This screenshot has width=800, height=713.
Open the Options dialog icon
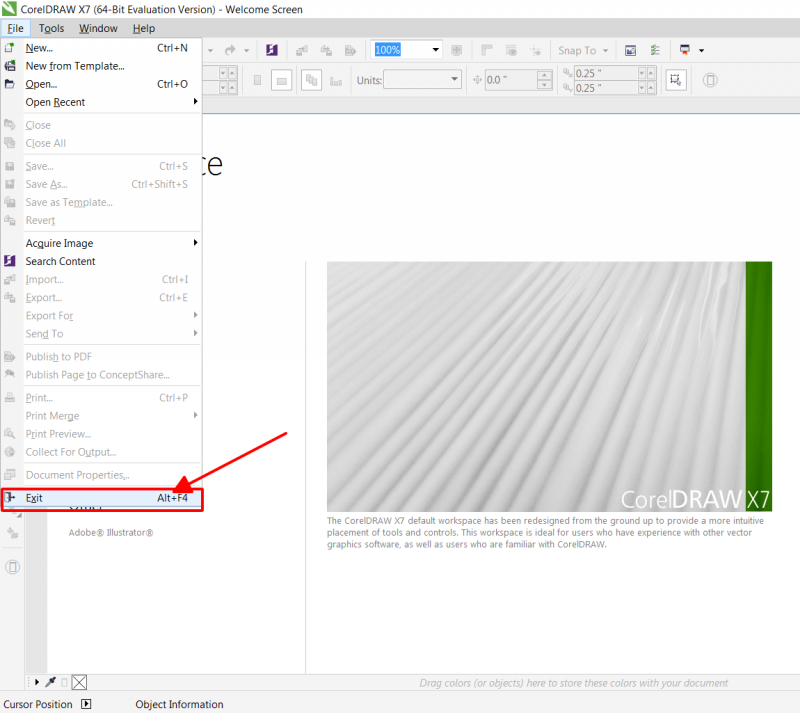point(655,50)
